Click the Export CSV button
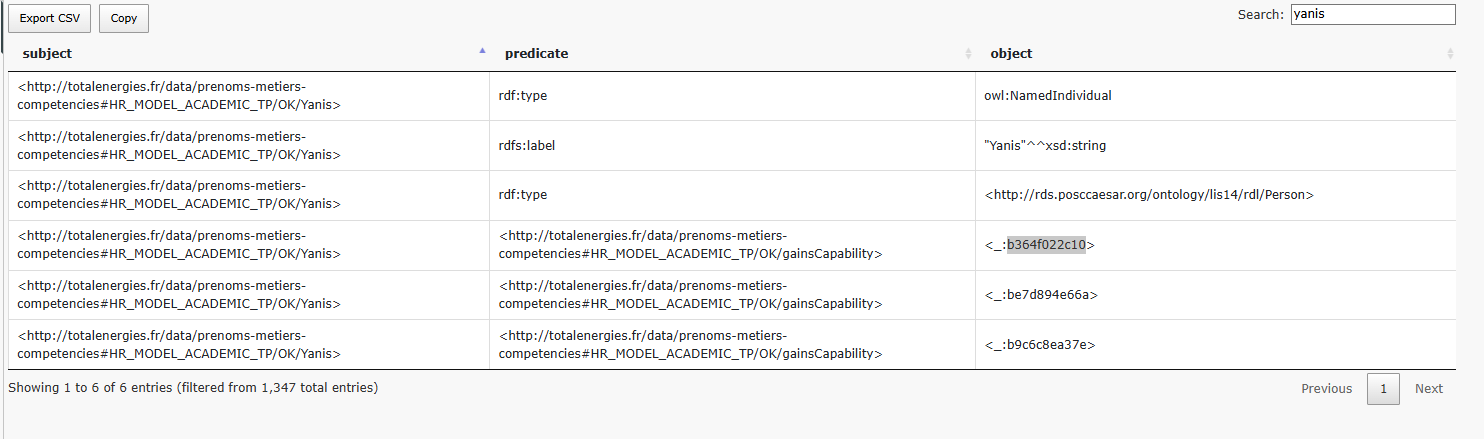Image resolution: width=1484 pixels, height=439 pixels. (x=50, y=18)
